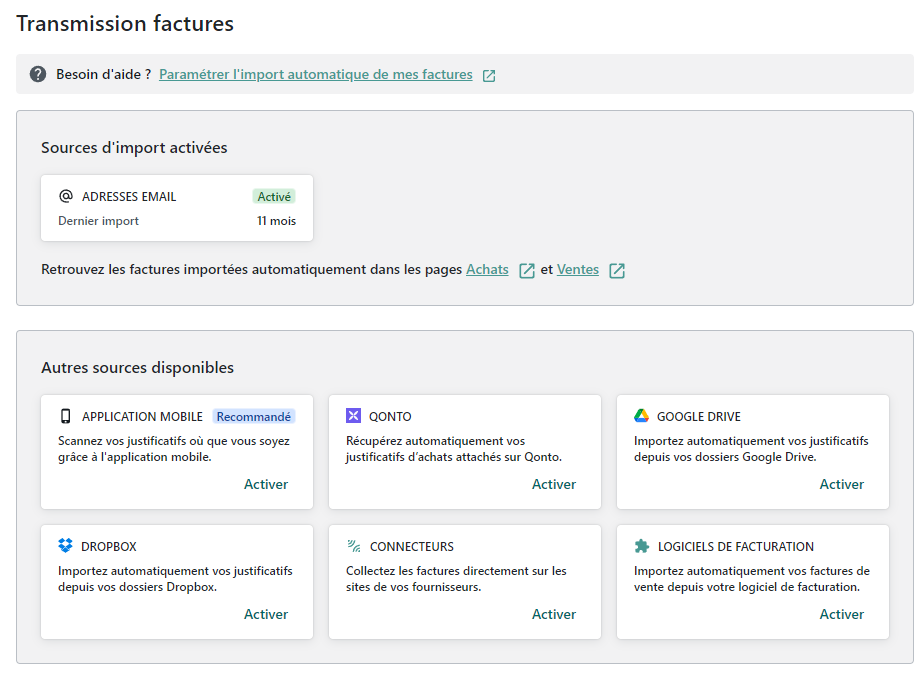The image size is (924, 678).
Task: Open the Paramétrer l'import automatique help link
Action: click(x=315, y=74)
